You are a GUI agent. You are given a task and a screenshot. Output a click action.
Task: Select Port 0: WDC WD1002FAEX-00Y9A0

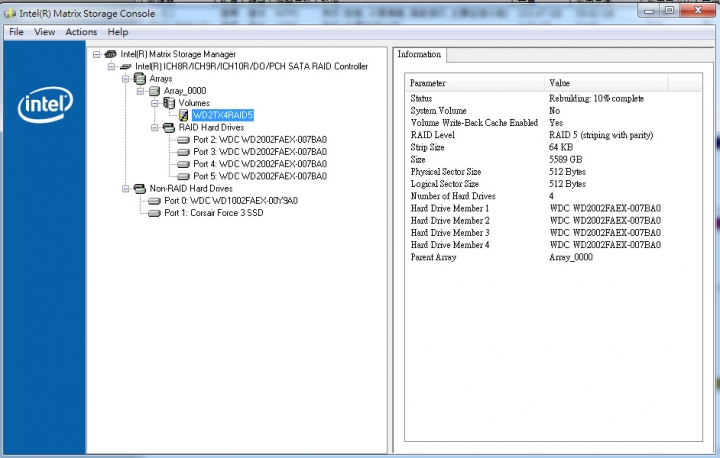[231, 201]
